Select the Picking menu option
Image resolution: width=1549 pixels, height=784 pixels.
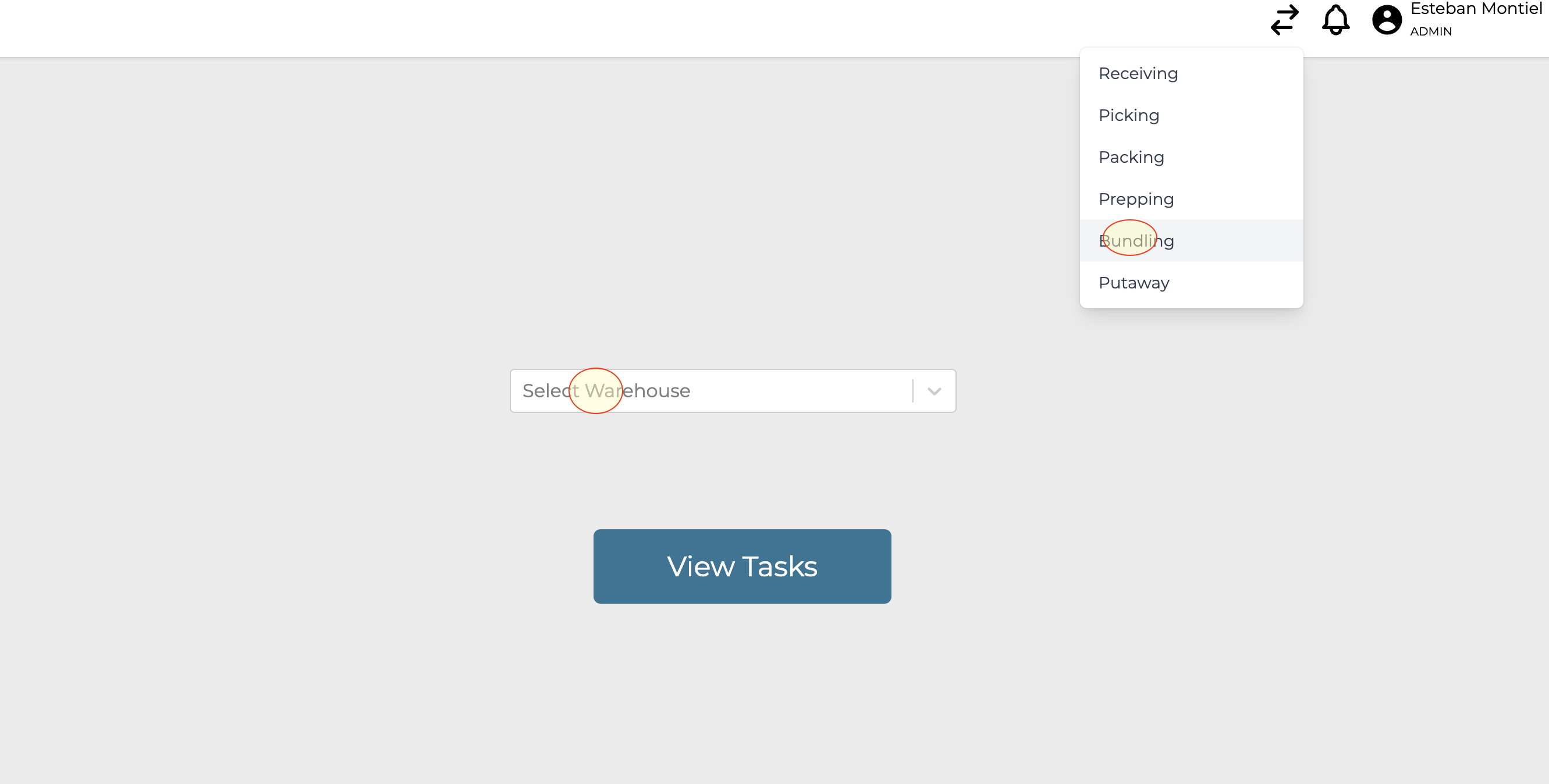pos(1129,115)
